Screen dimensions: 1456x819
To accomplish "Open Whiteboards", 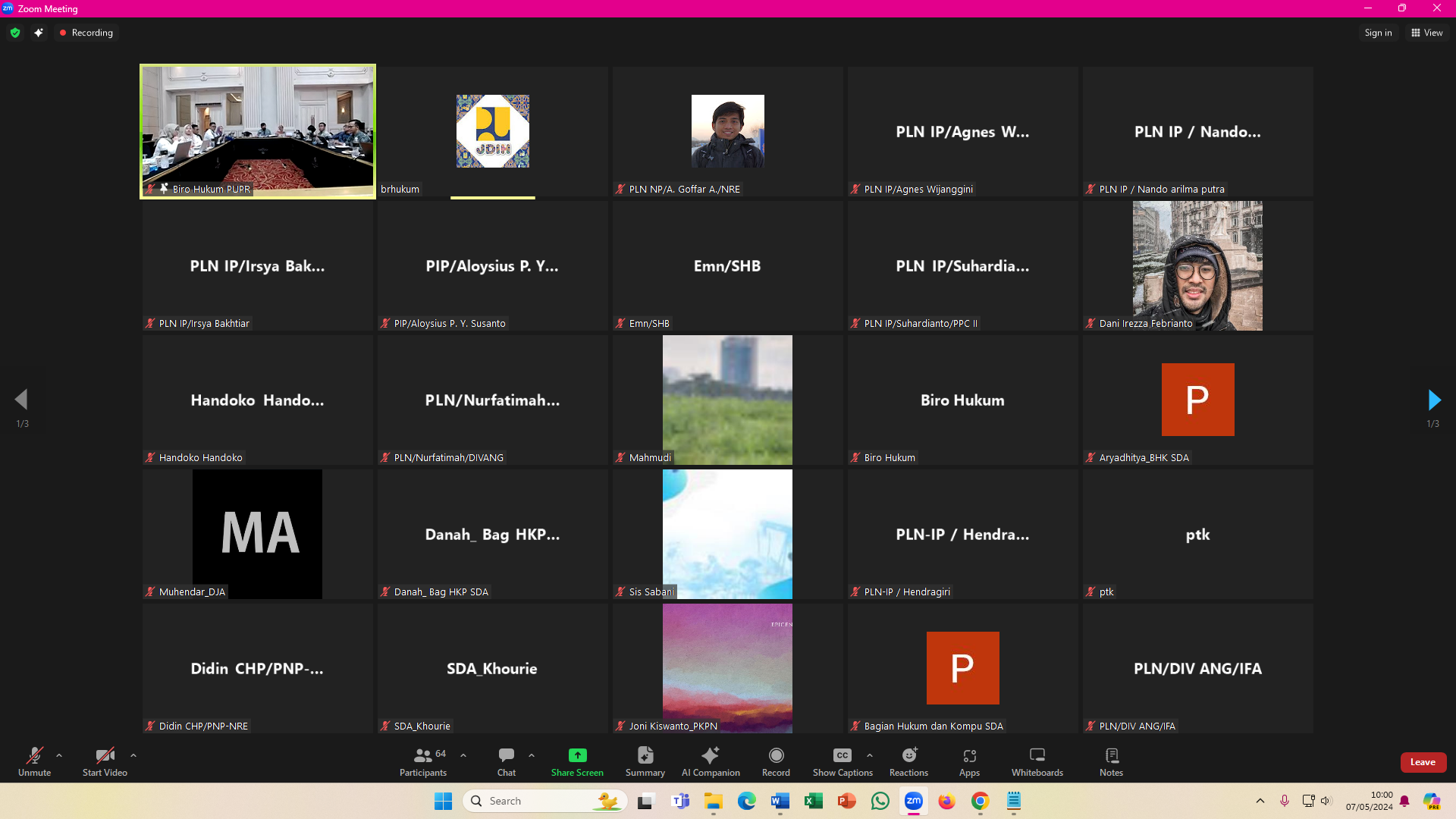I will point(1037,761).
